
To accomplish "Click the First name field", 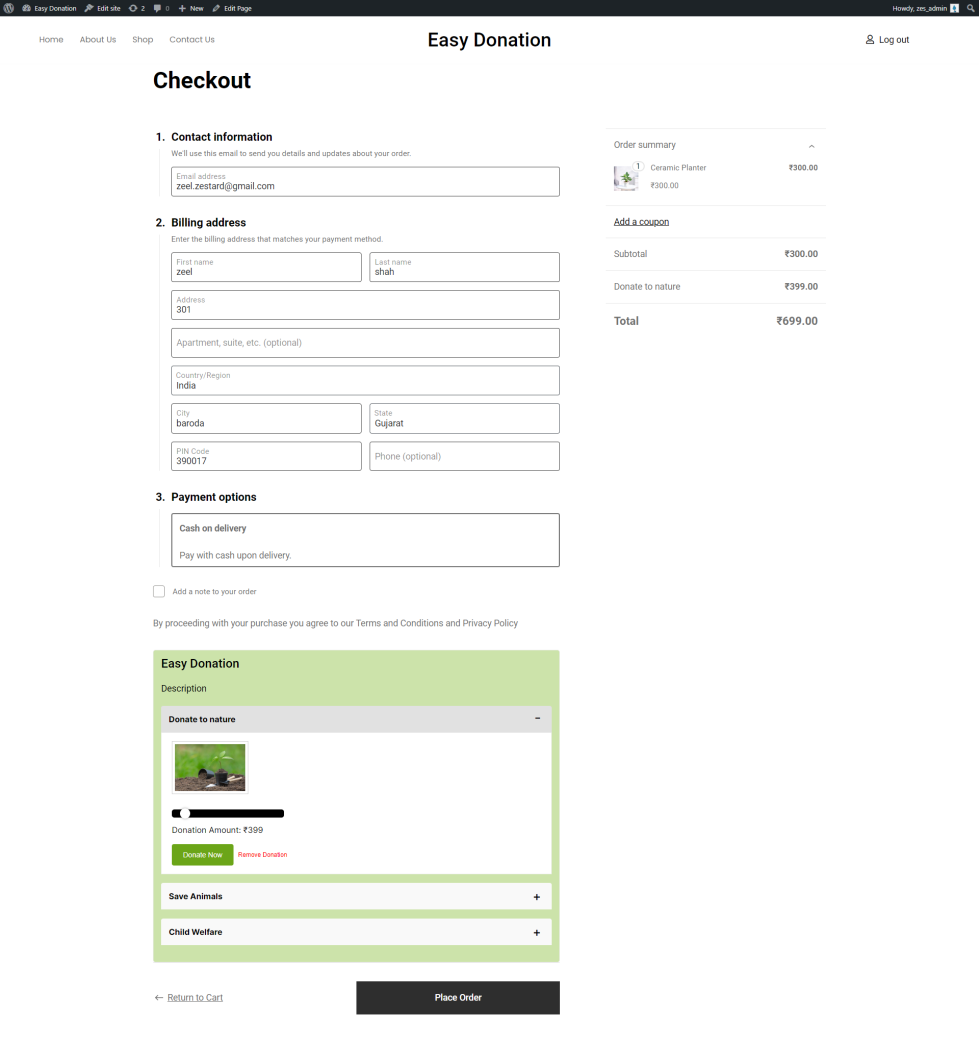I will pyautogui.click(x=266, y=267).
